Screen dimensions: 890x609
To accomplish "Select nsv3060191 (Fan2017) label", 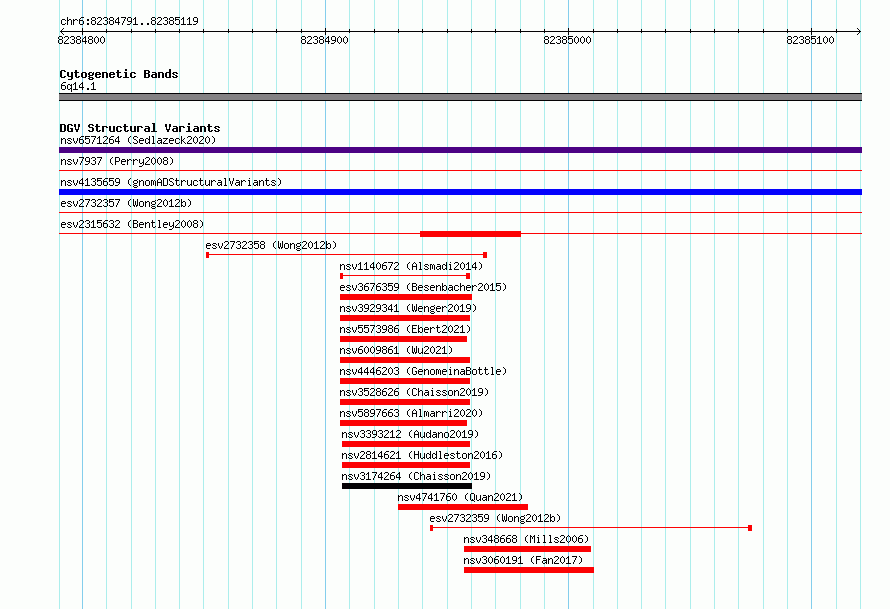I will (523, 560).
